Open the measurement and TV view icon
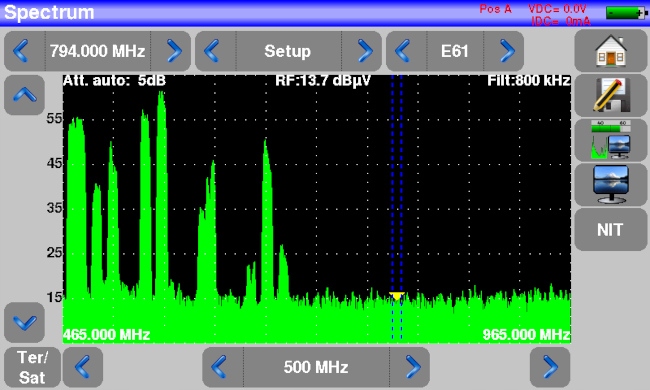The image size is (650, 390). point(611,140)
